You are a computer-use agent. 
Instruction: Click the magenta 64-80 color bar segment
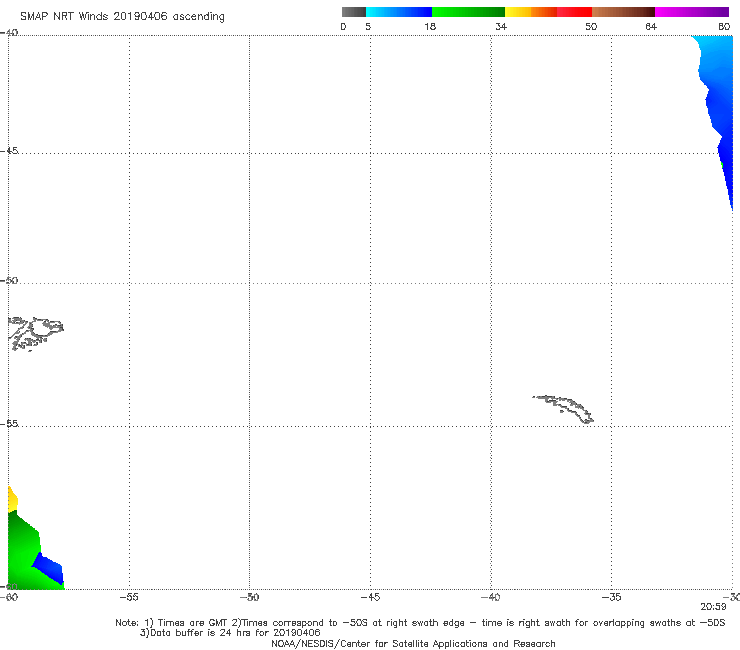[692, 12]
